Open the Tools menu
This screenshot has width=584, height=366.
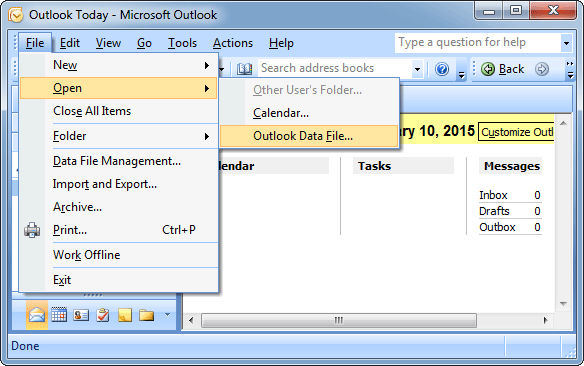(x=182, y=43)
